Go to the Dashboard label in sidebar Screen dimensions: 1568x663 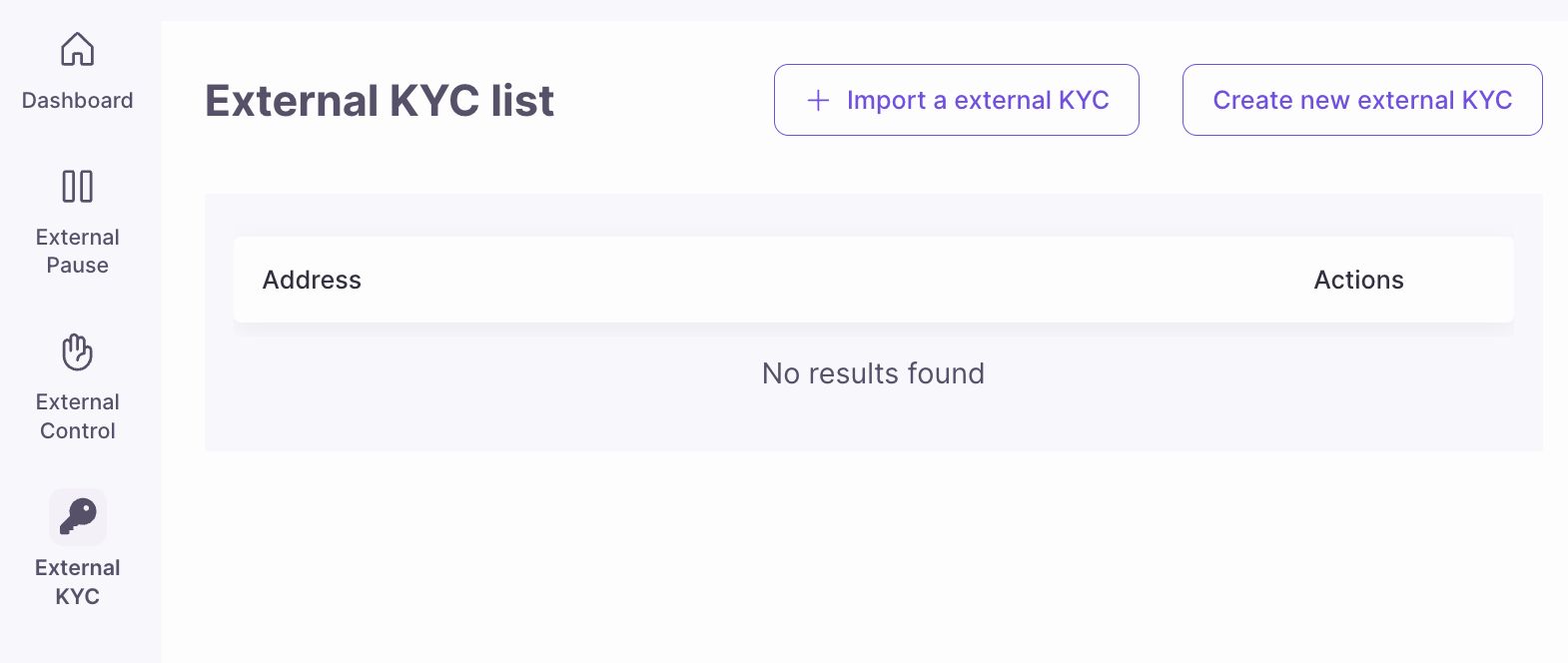pos(77,101)
